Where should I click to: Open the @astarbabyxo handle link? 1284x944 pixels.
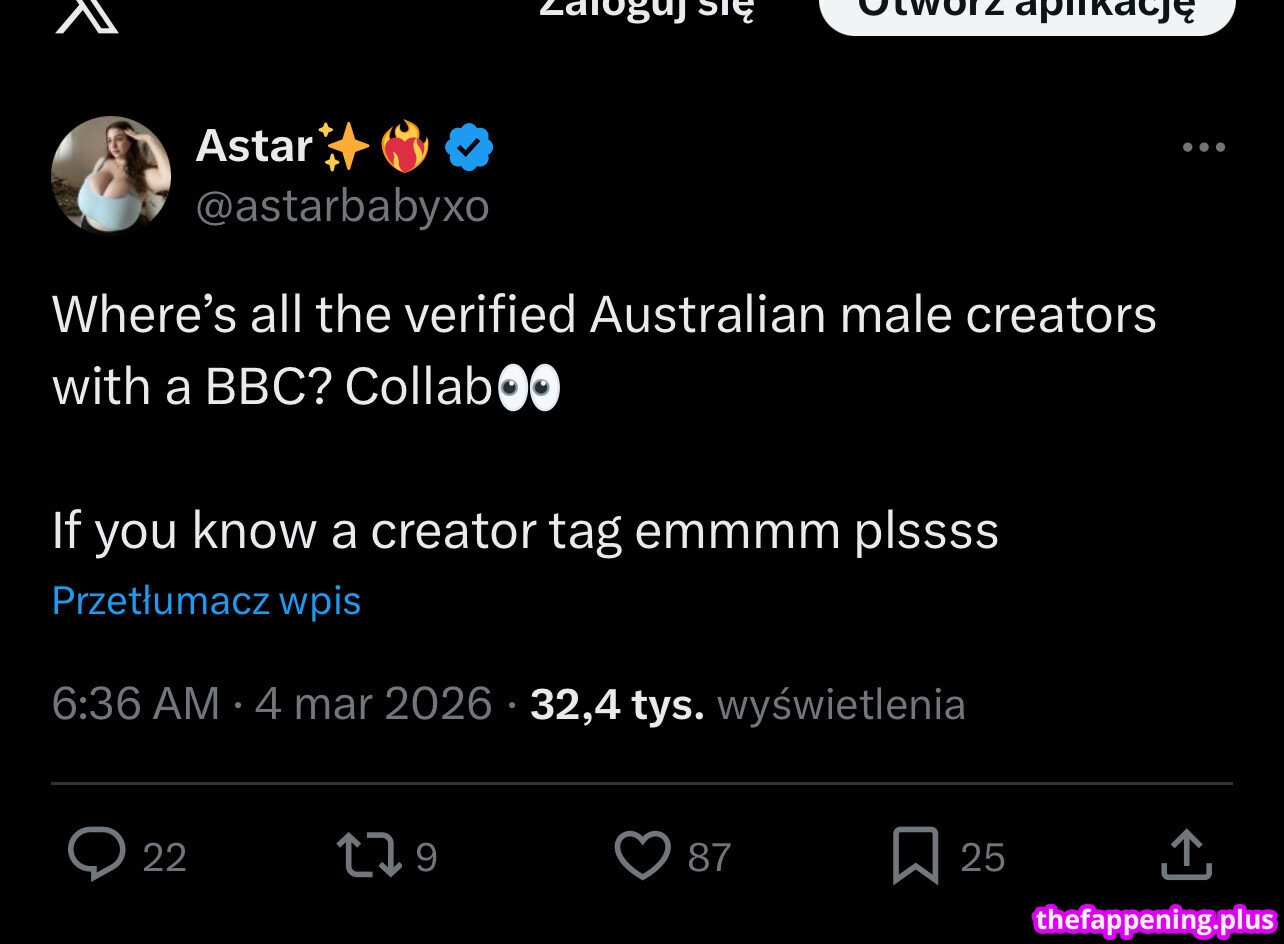(x=343, y=206)
